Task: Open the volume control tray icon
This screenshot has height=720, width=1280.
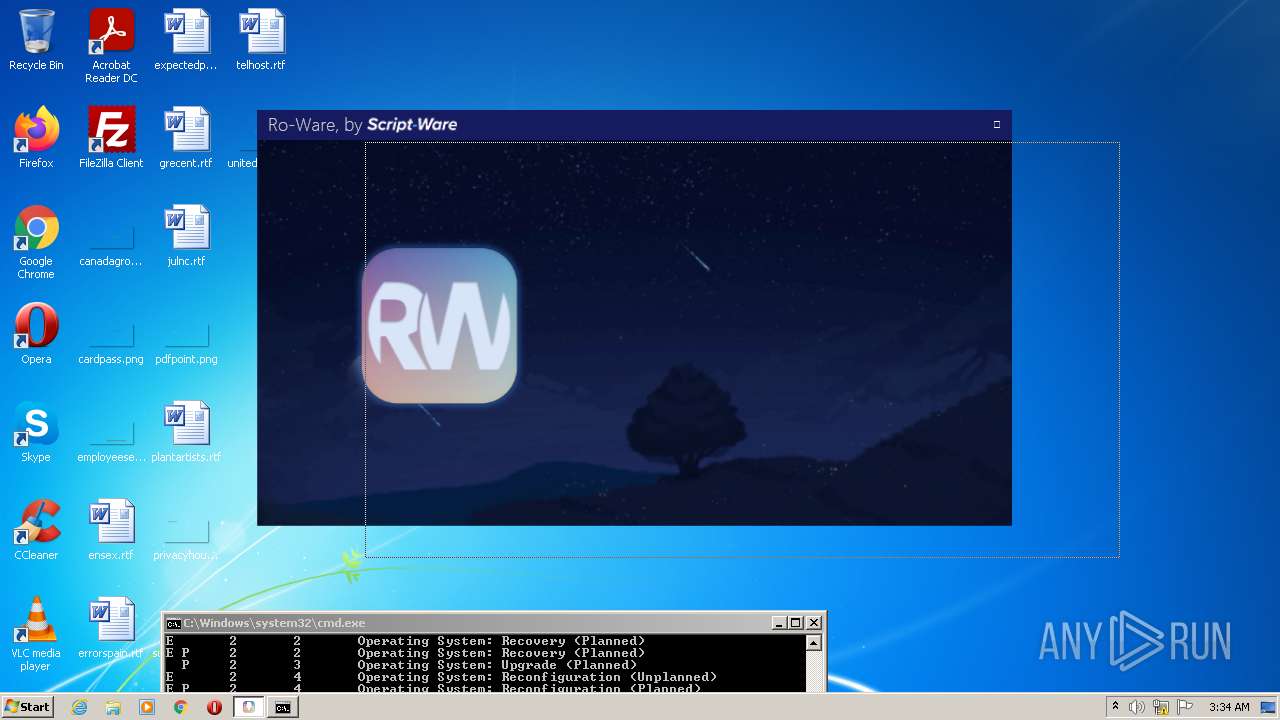Action: (x=1137, y=707)
